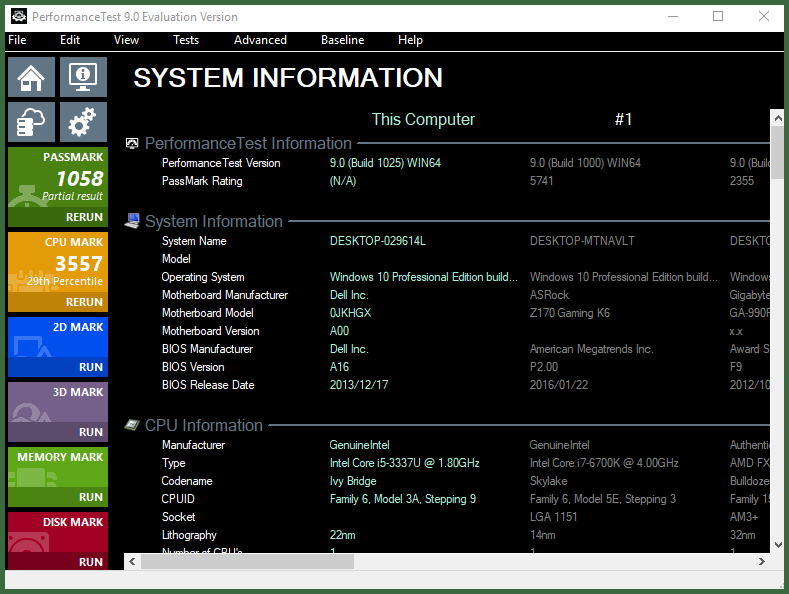The image size is (789, 594).
Task: Open the View menu
Action: (126, 40)
